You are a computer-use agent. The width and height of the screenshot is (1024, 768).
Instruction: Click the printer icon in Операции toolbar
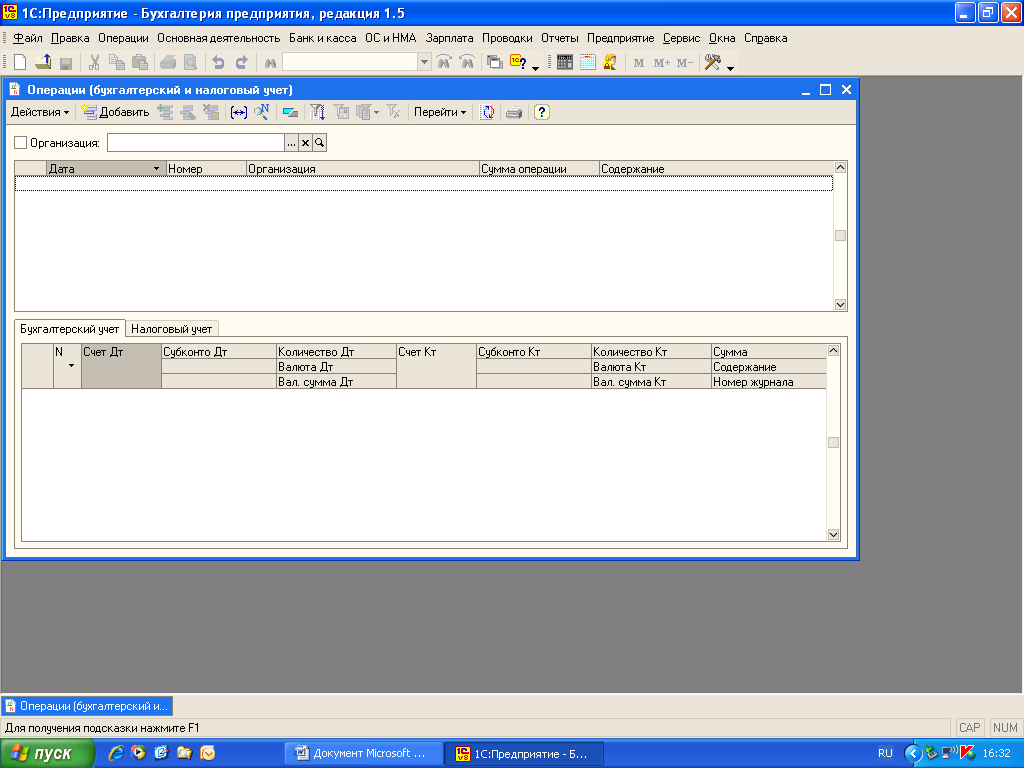pos(514,112)
